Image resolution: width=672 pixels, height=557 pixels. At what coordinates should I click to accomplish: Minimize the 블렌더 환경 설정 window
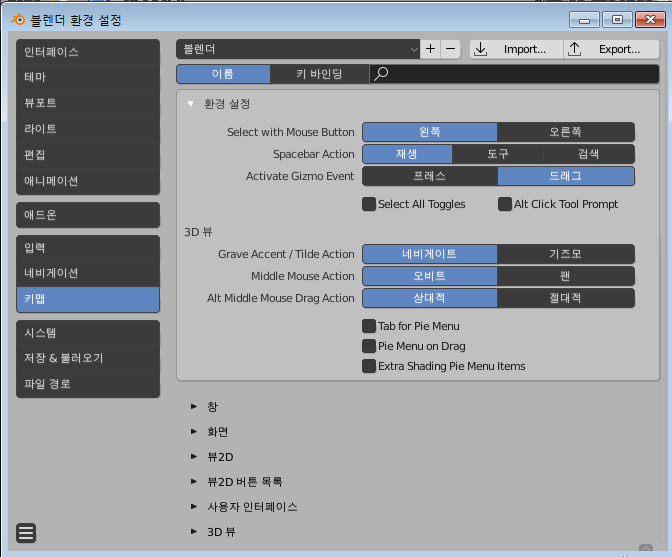(584, 20)
